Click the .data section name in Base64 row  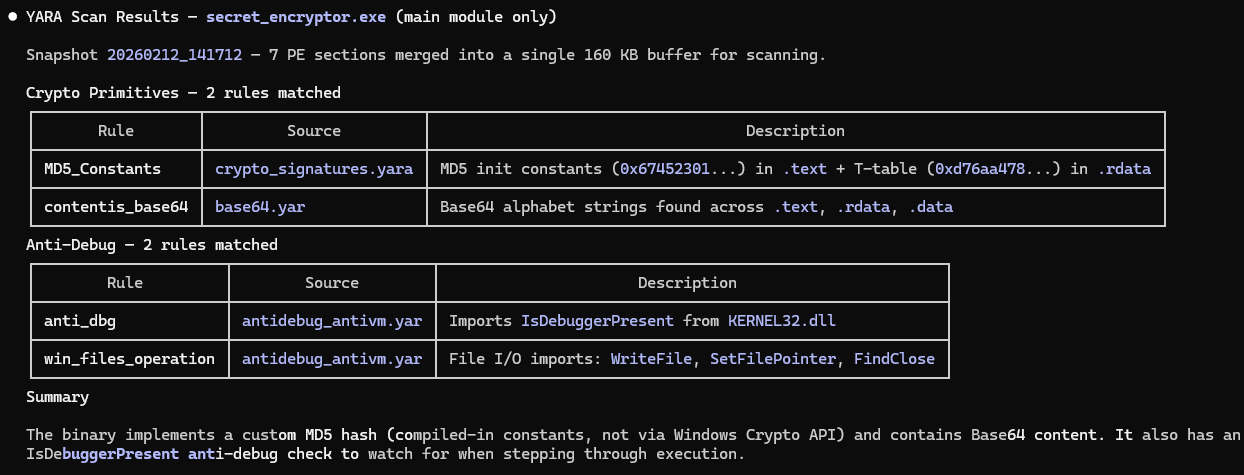[930, 207]
